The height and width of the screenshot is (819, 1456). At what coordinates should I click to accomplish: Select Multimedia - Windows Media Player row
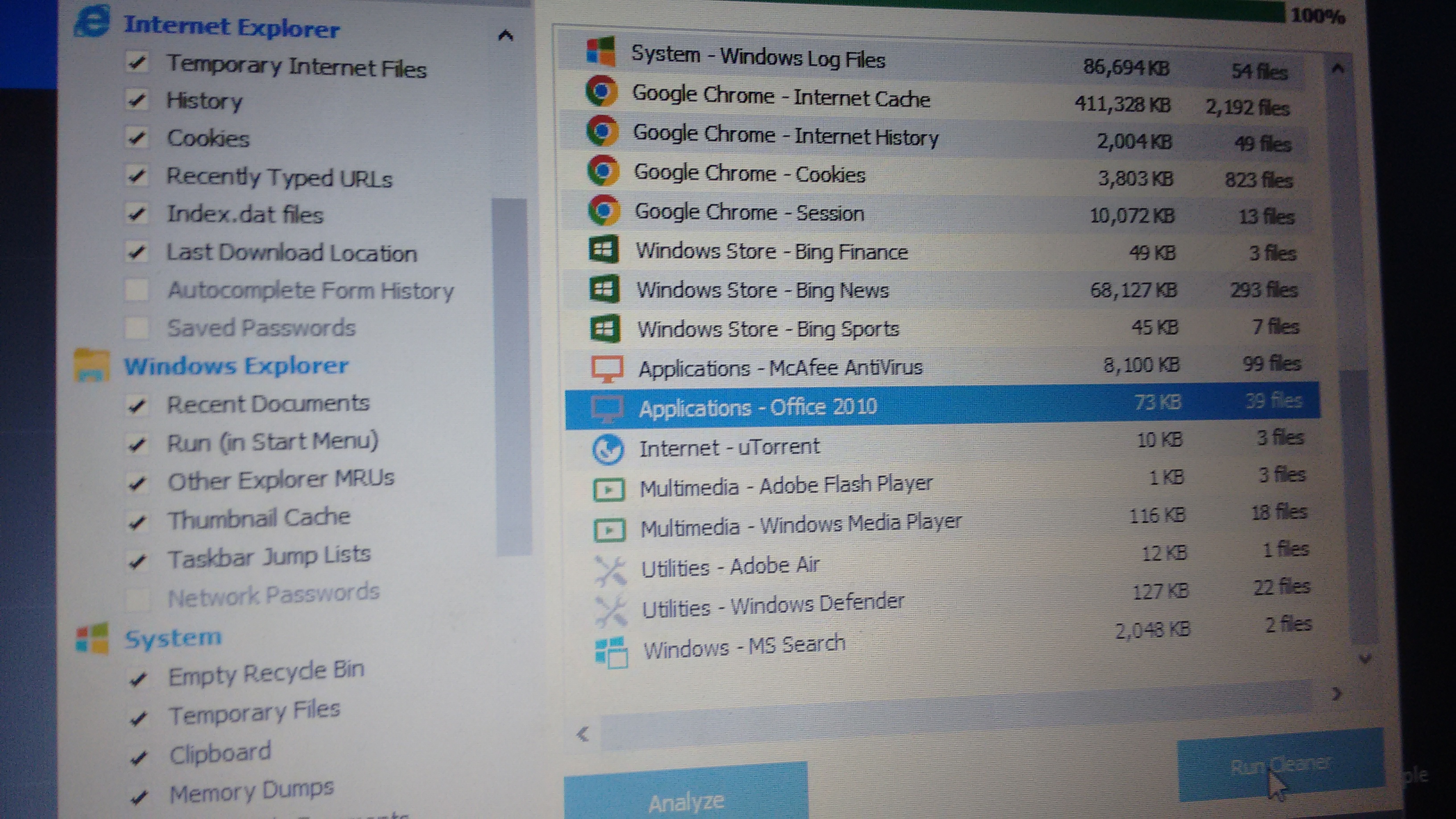(x=947, y=521)
